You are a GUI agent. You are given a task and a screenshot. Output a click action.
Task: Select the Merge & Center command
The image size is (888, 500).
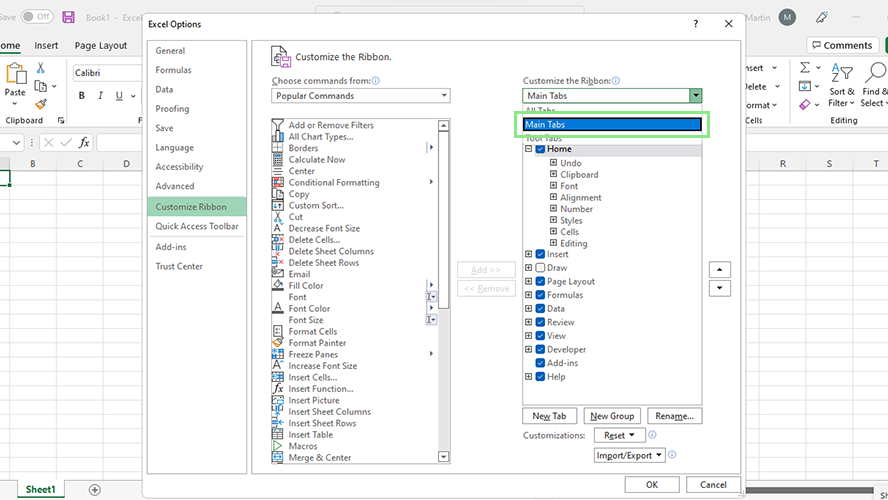319,458
